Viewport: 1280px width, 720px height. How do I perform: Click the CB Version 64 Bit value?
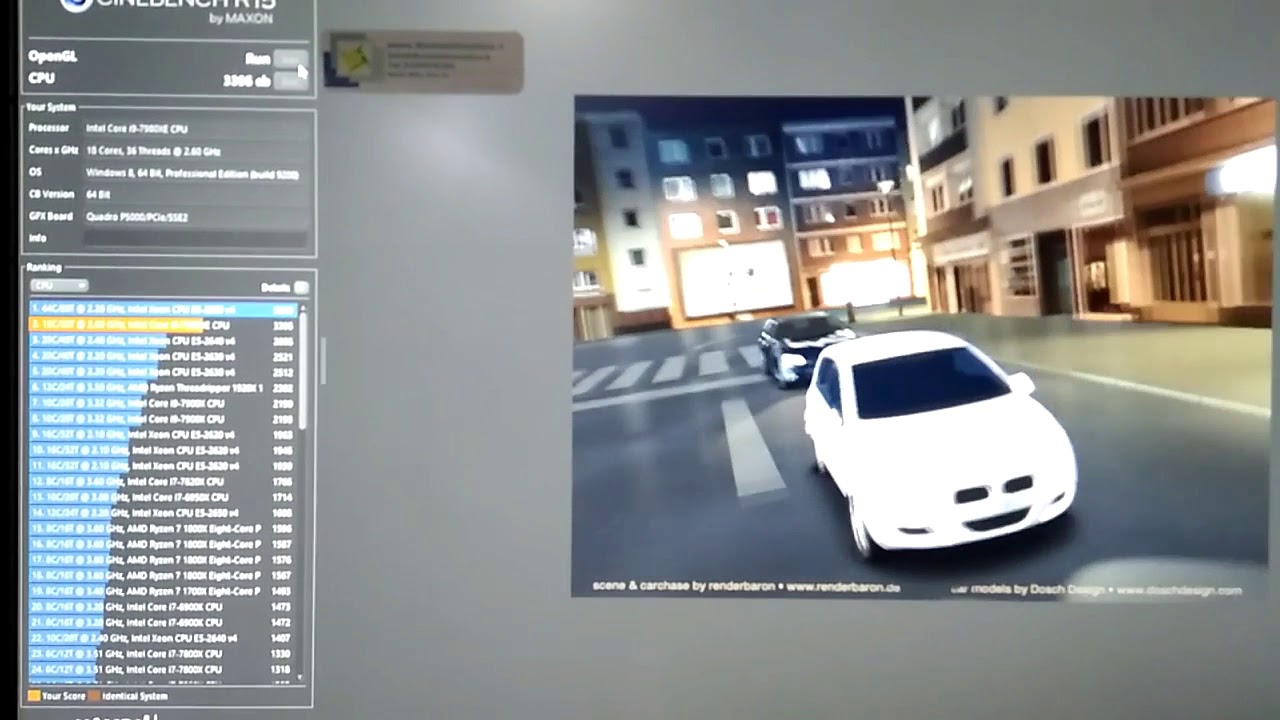click(x=98, y=195)
